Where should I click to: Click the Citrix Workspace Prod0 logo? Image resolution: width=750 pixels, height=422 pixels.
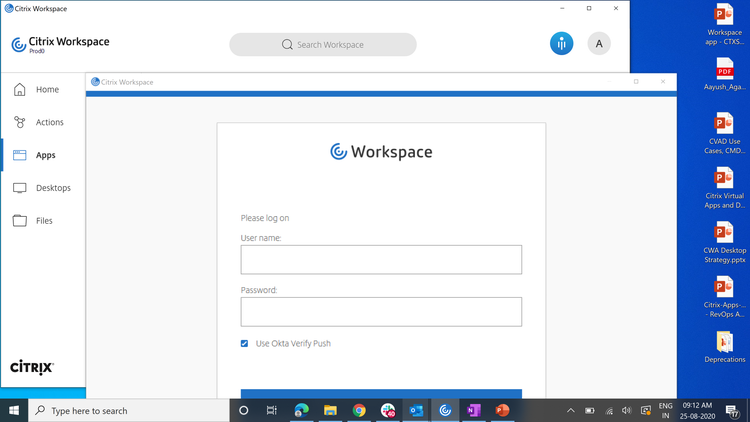60,44
